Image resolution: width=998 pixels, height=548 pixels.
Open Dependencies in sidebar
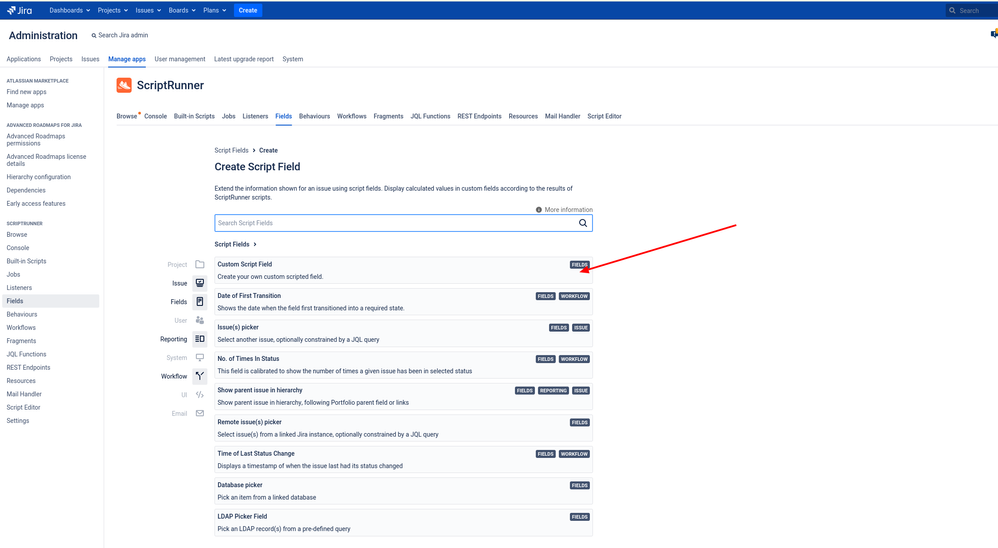[x=26, y=190]
